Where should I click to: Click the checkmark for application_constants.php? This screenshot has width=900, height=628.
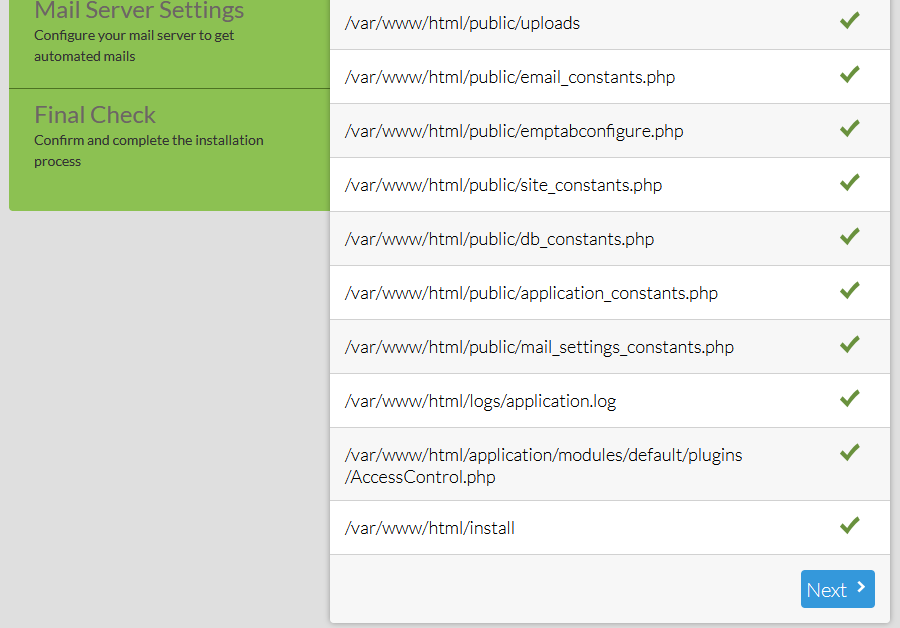click(x=850, y=290)
